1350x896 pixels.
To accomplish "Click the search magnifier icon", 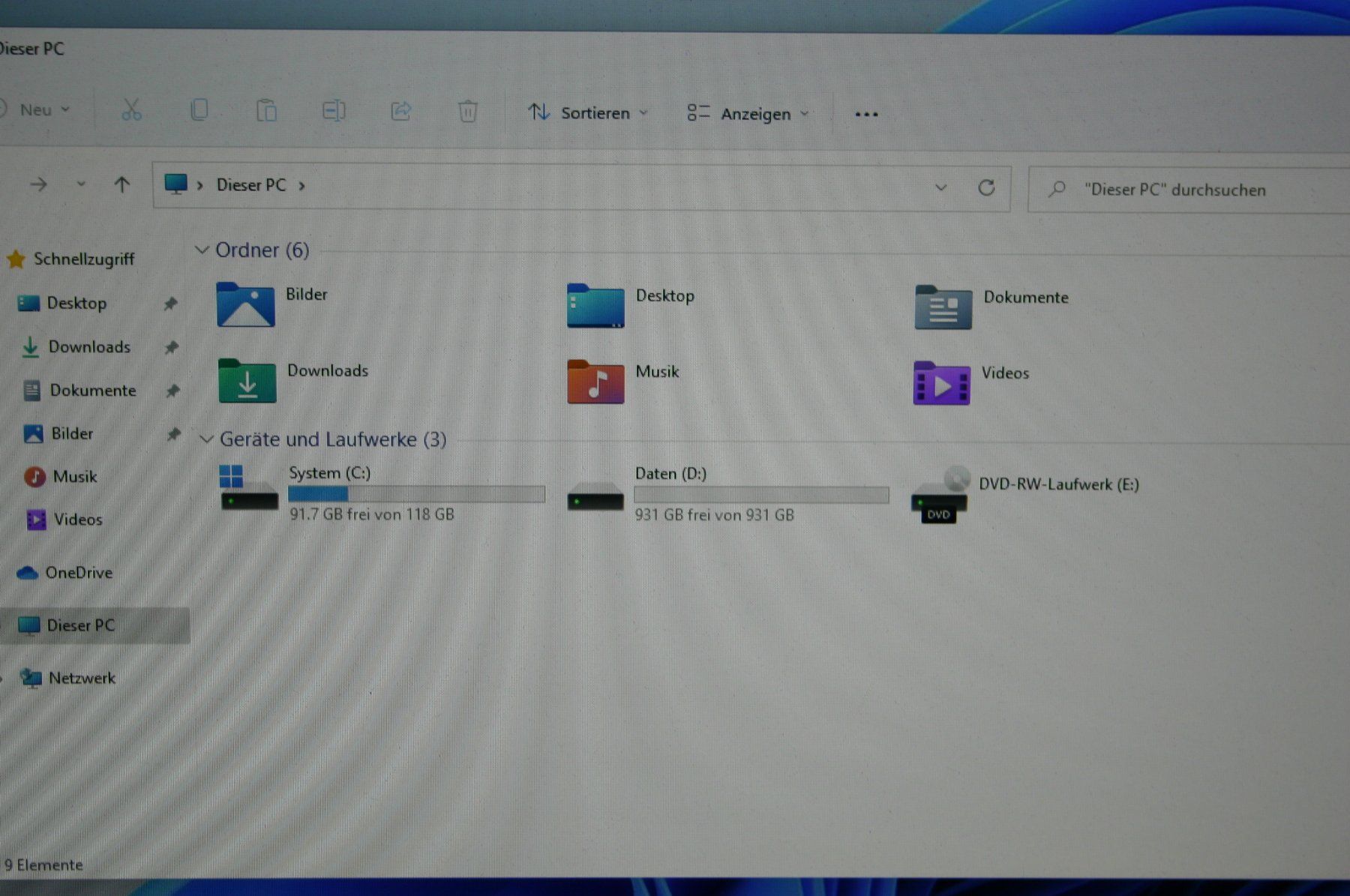I will (x=1057, y=189).
